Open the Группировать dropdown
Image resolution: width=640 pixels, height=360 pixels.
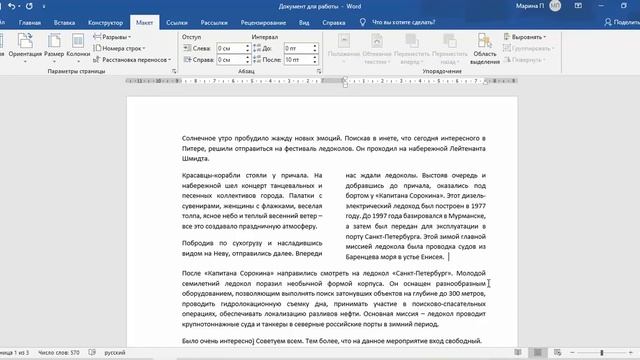(x=529, y=48)
